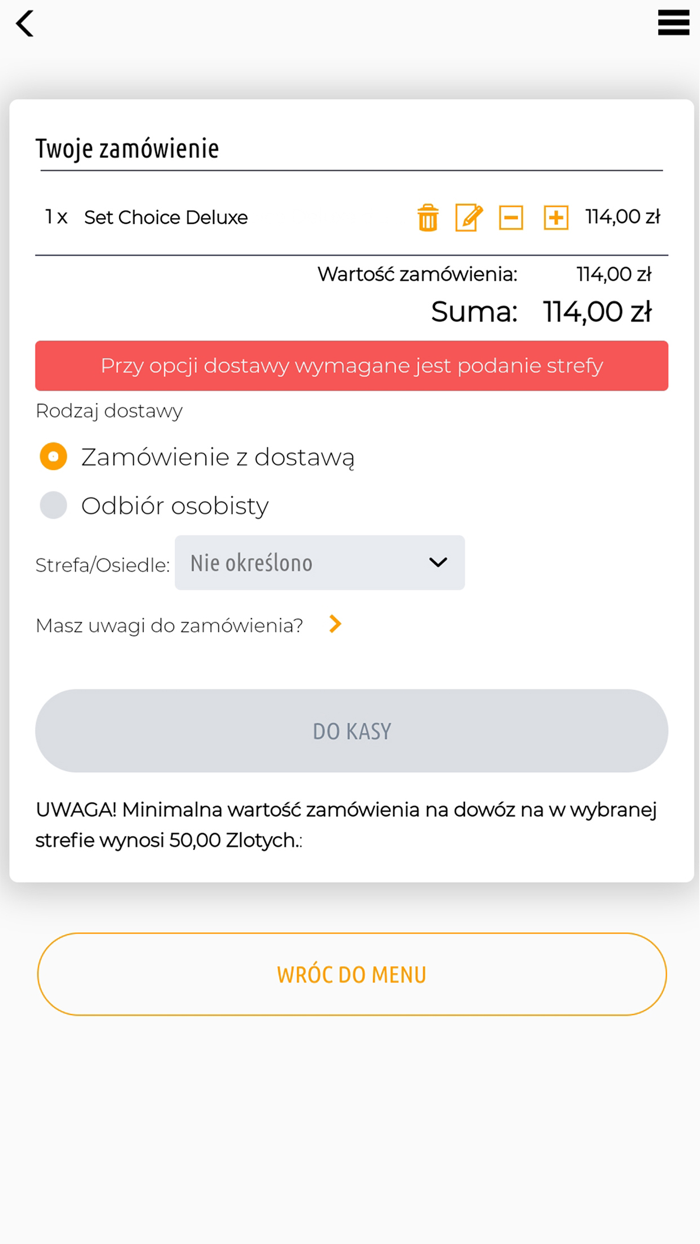Screen dimensions: 700x1244
Task: Delete Set Choice Deluxe using trash icon
Action: tap(428, 217)
